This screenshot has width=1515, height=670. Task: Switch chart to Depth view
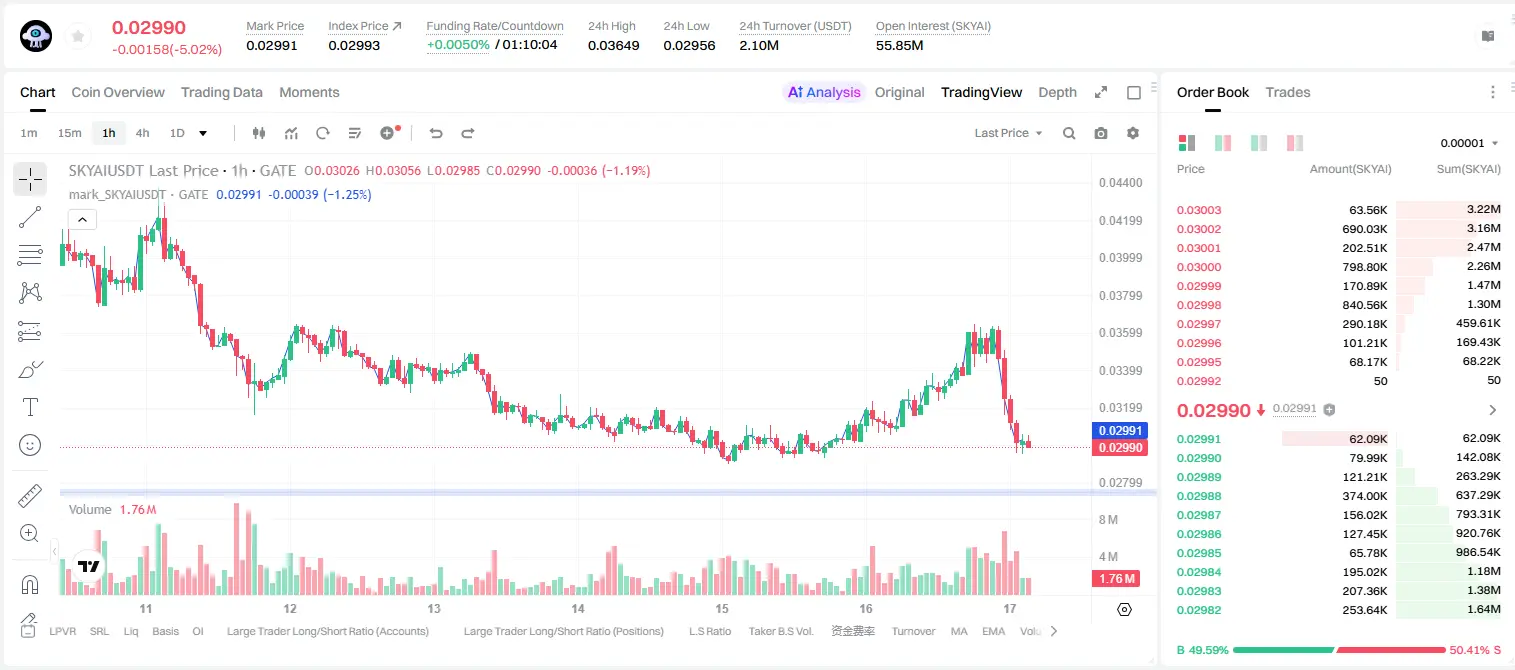[1057, 92]
